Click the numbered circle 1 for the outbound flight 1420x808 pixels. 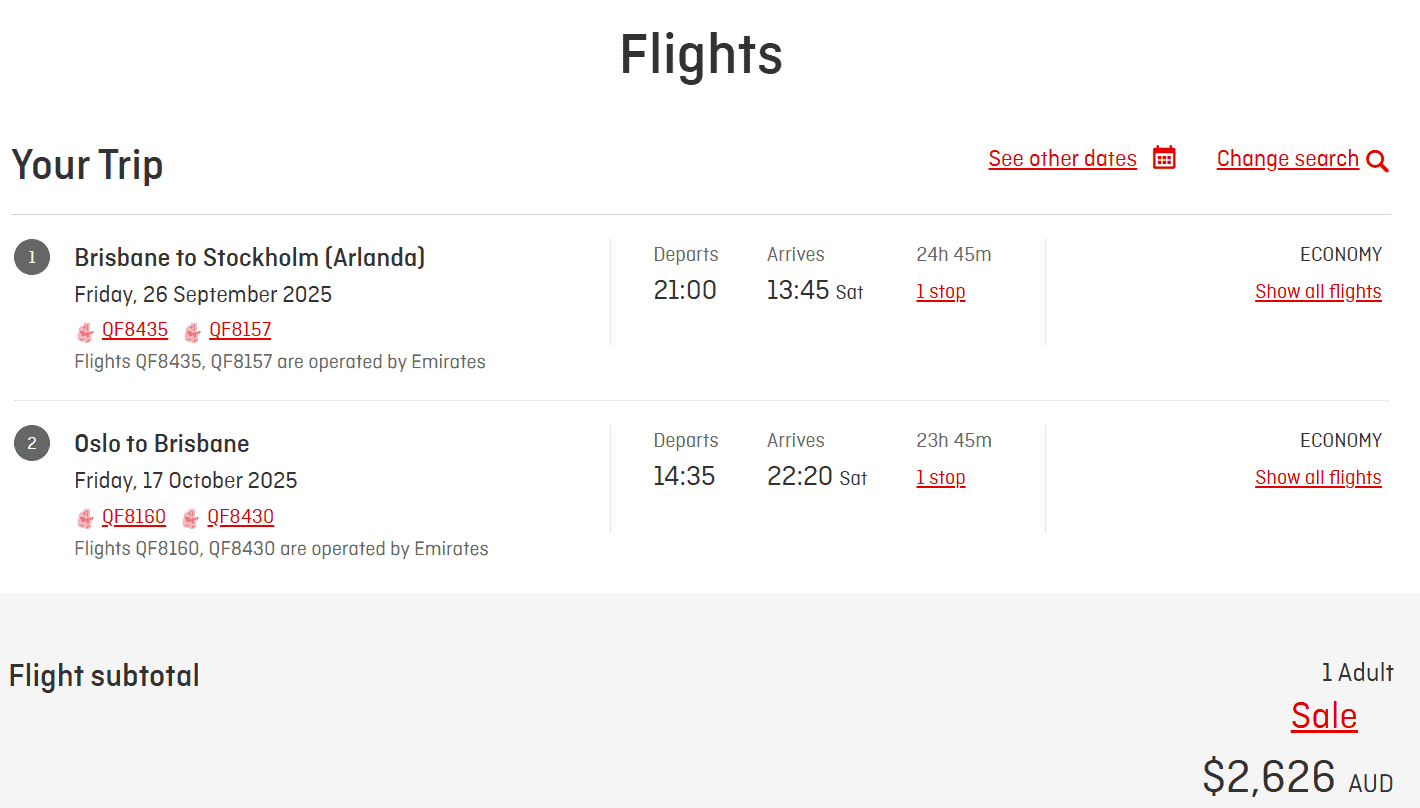coord(31,256)
